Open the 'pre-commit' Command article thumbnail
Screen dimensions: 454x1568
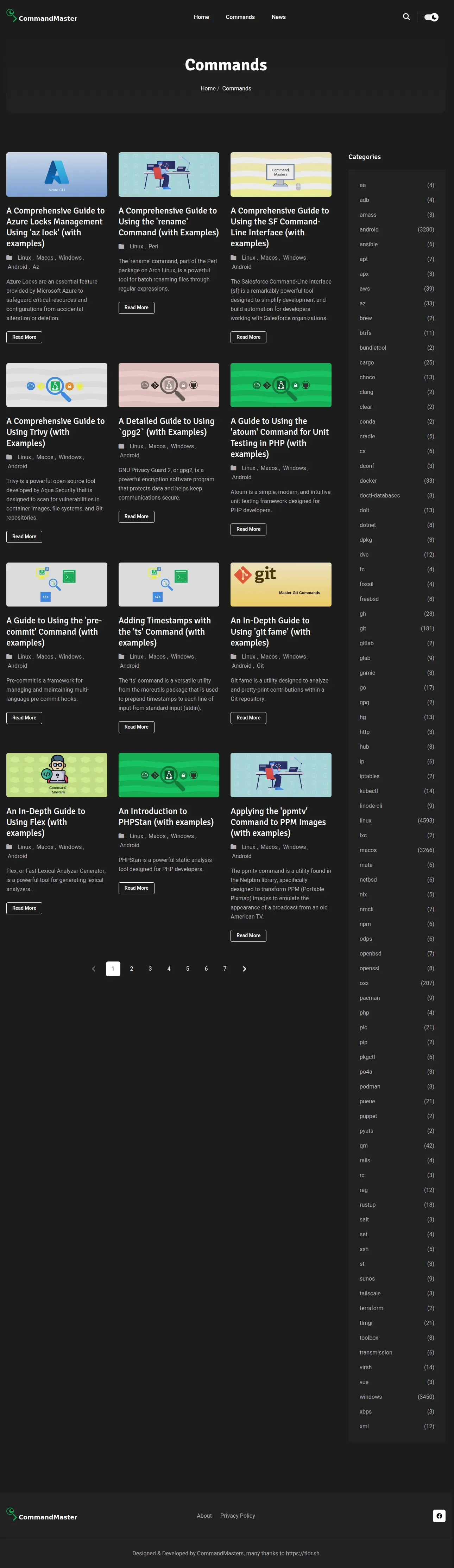(57, 584)
